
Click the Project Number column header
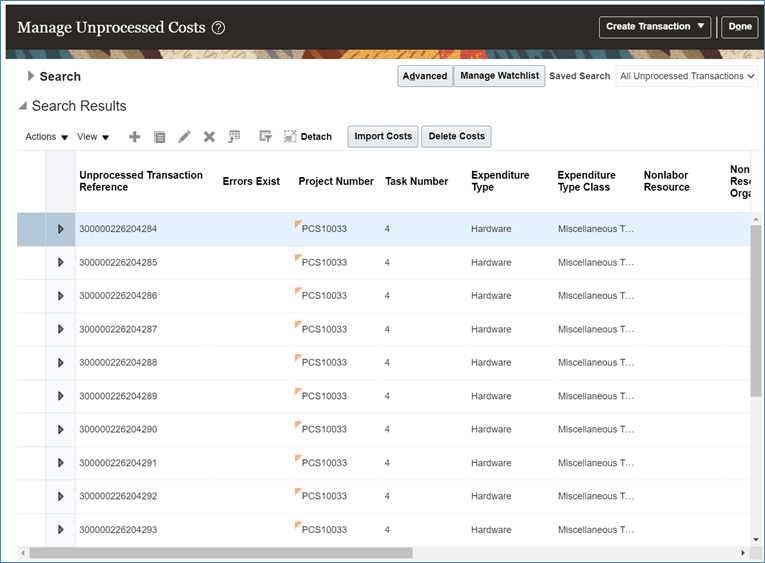coord(336,181)
